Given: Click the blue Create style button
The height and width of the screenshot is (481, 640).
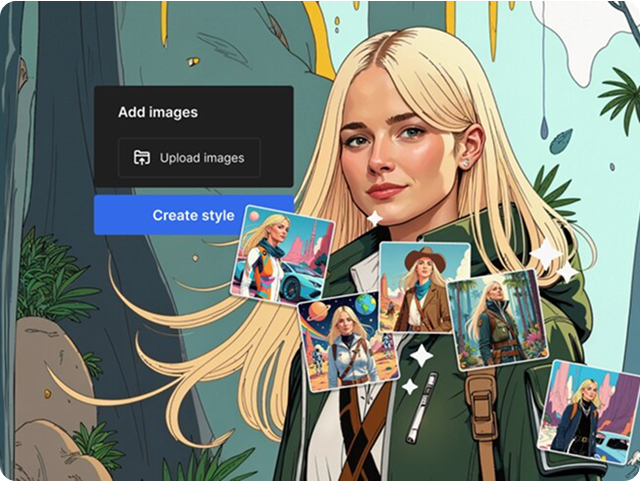Looking at the screenshot, I should pos(193,215).
